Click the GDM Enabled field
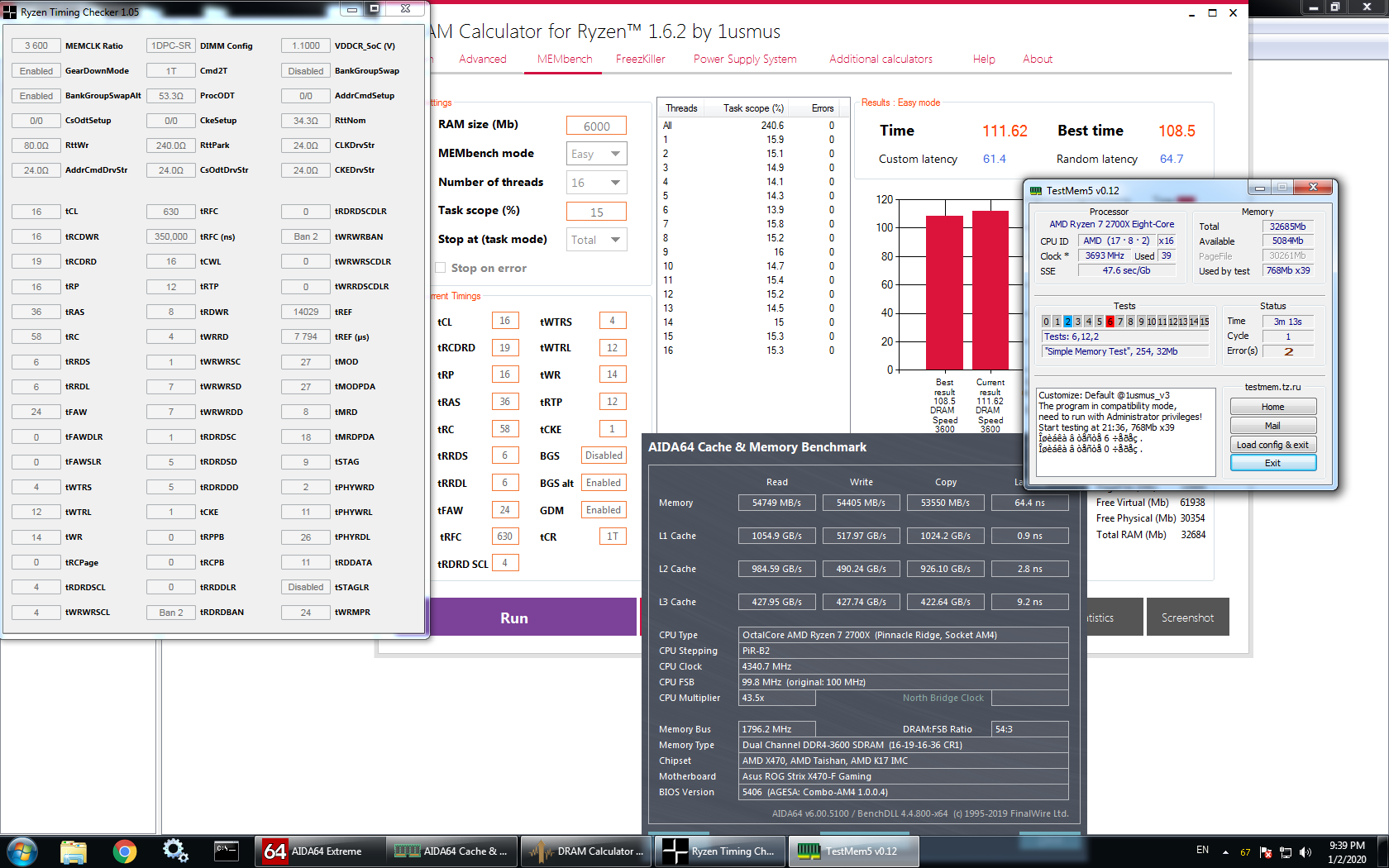 coord(604,510)
